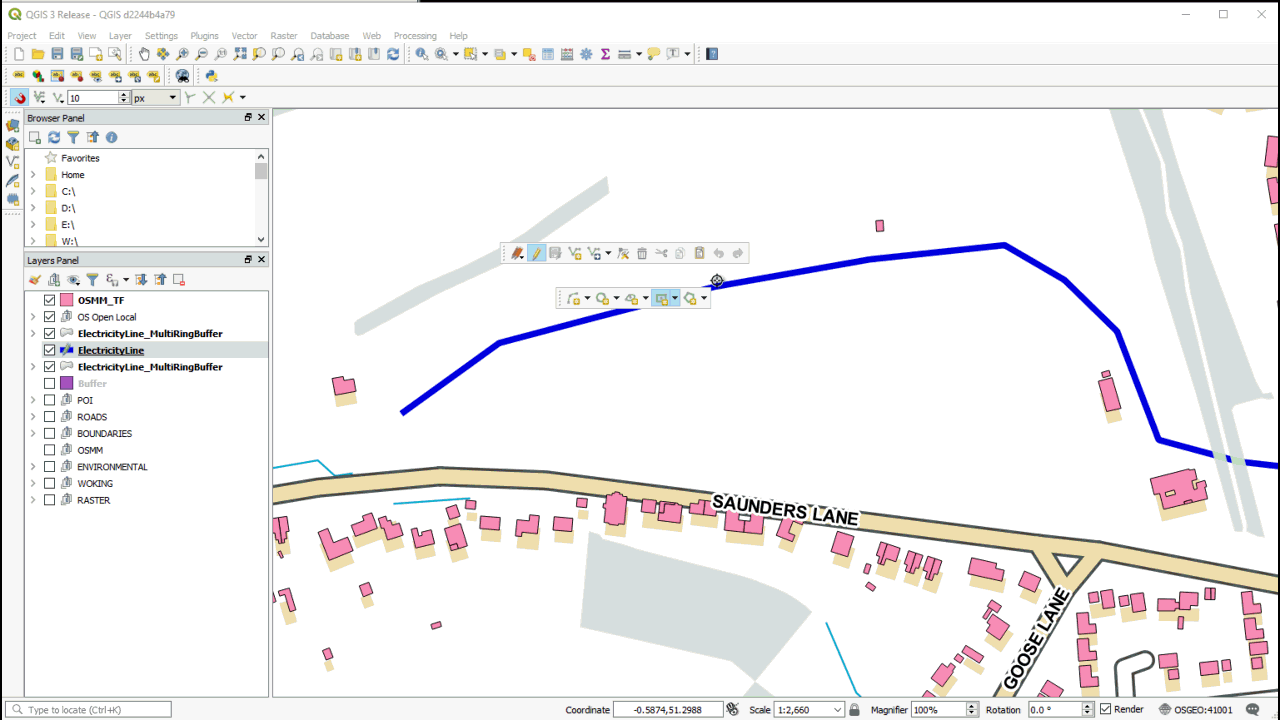Select the Favorites item in Browser

click(x=80, y=158)
